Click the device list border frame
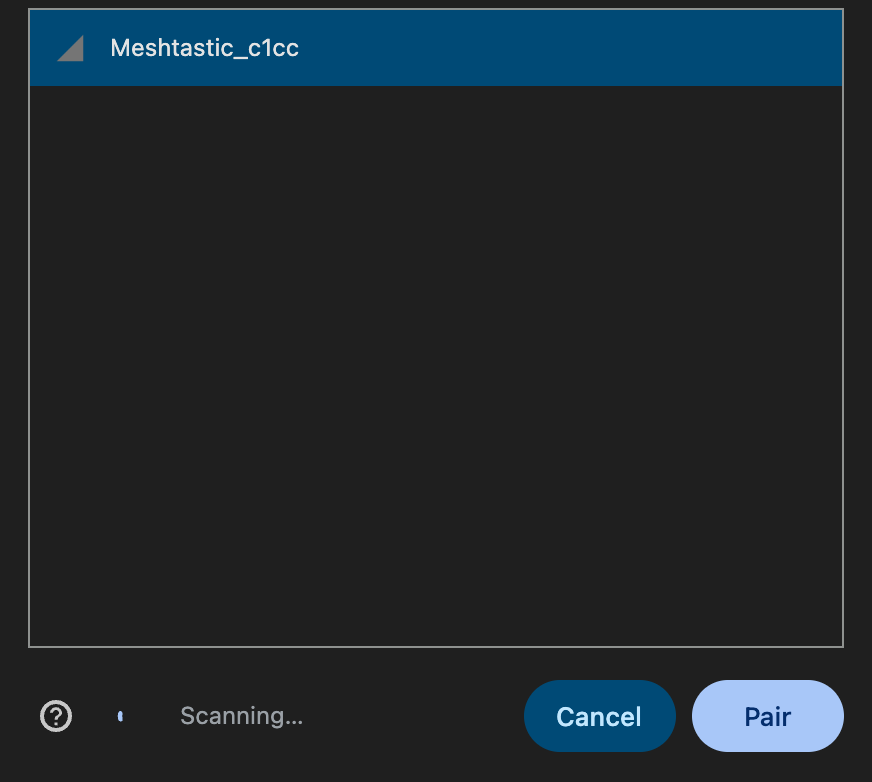872x782 pixels. click(x=435, y=644)
